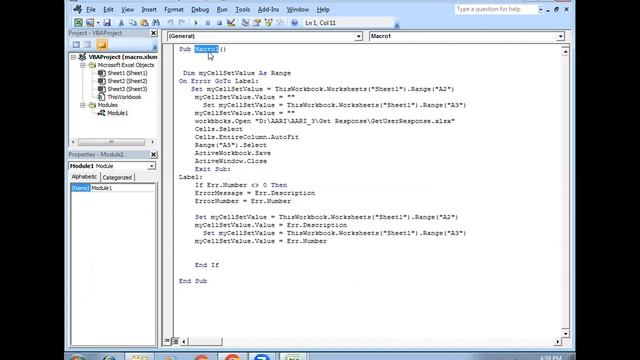Image resolution: width=640 pixels, height=360 pixels.
Task: Open the Format menu
Action: tap(174, 9)
